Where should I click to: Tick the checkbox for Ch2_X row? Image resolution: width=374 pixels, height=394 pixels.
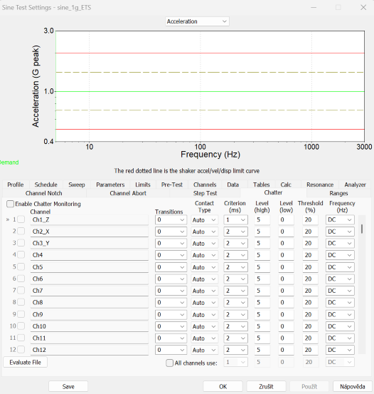click(x=21, y=231)
